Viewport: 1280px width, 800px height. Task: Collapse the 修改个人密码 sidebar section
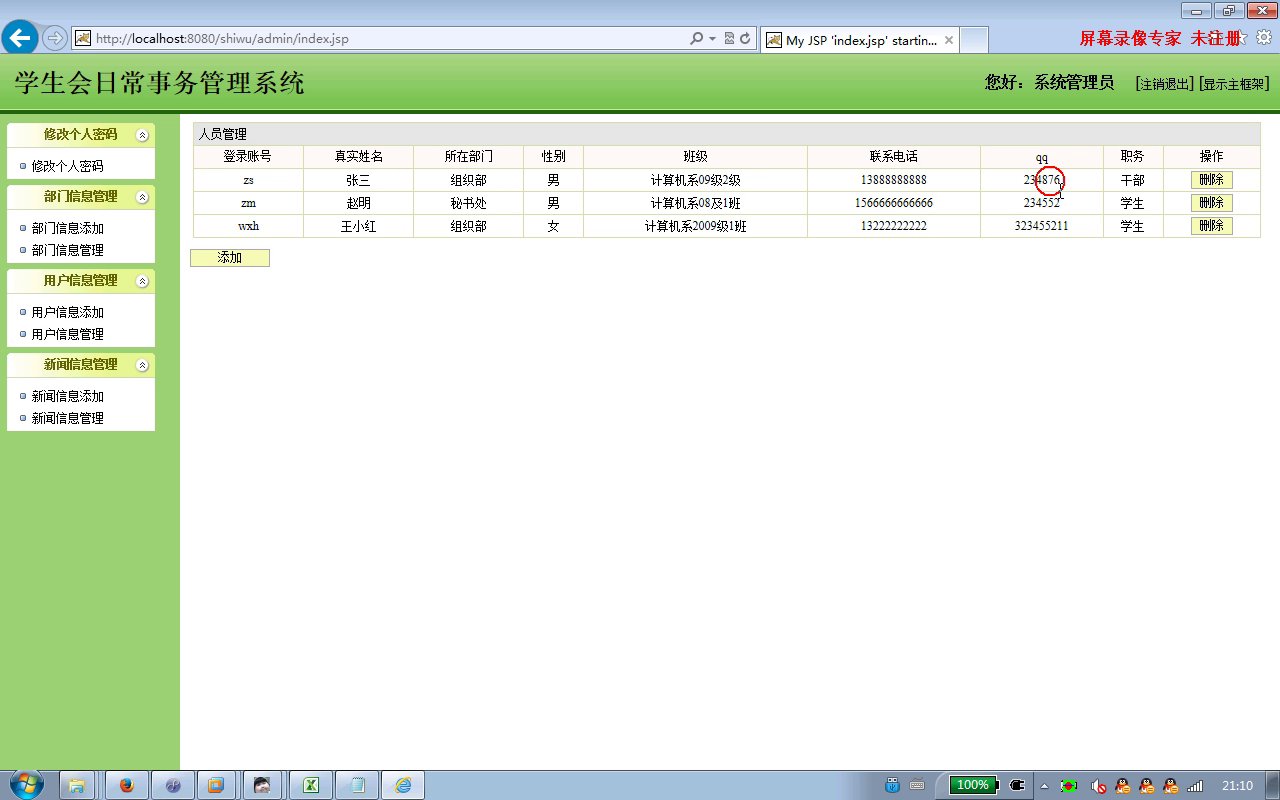[142, 135]
